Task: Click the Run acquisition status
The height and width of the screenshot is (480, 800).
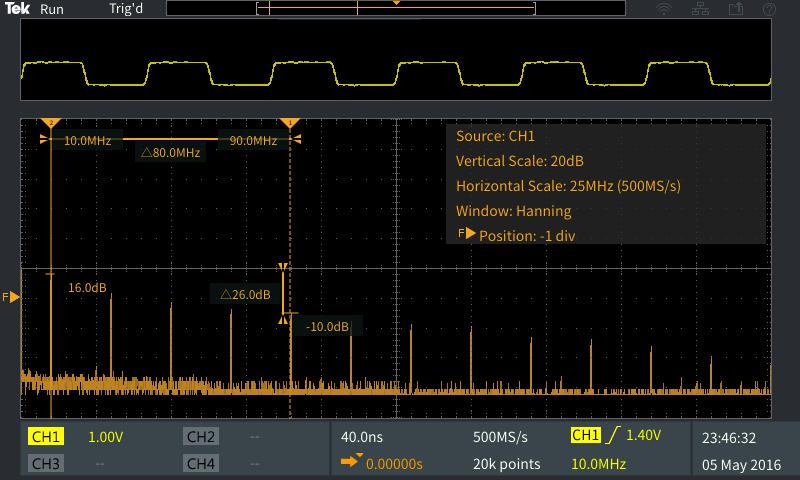Action: [x=52, y=9]
